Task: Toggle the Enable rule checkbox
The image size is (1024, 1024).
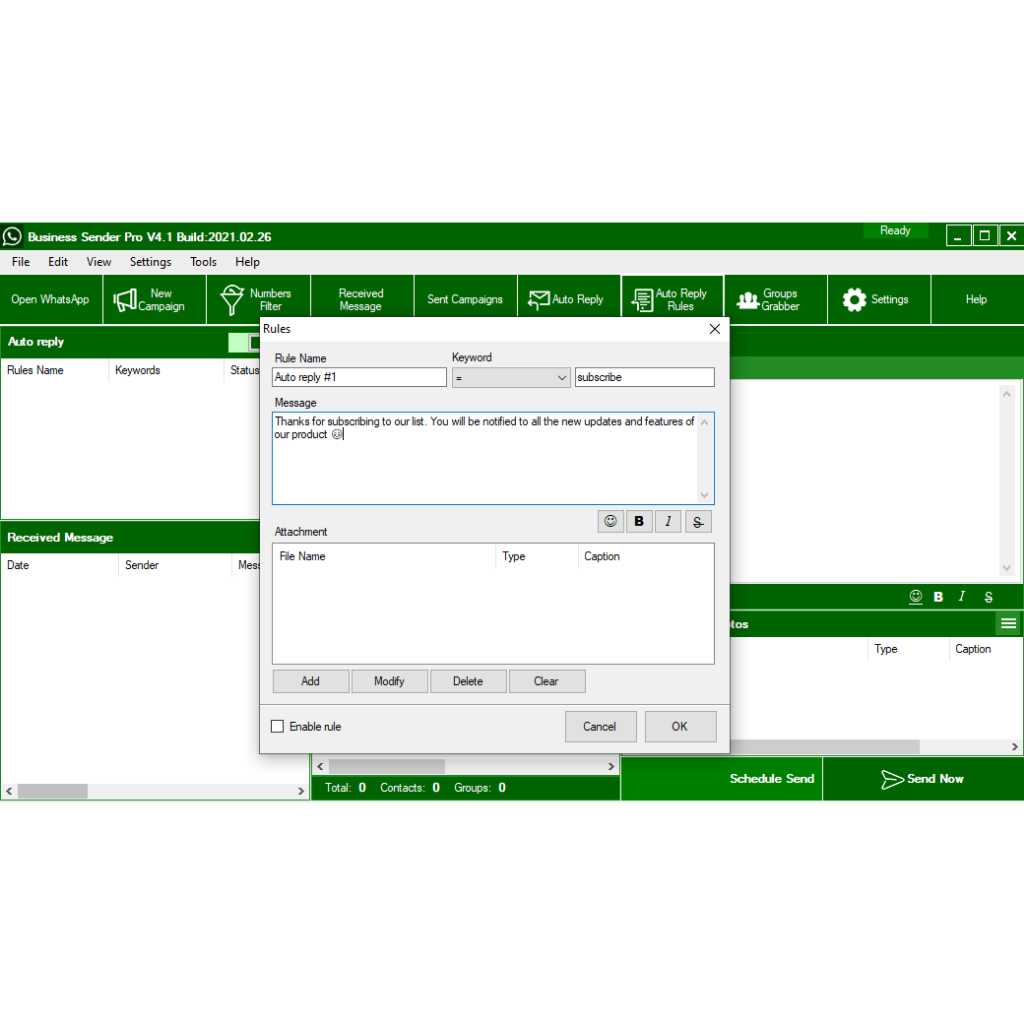Action: point(278,727)
